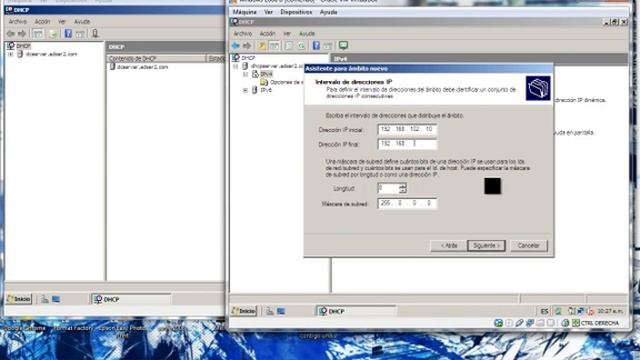Screen dimensions: 640x360
Task: Open Archivo menu in dhcpserver DHCP console
Action: pos(242,33)
